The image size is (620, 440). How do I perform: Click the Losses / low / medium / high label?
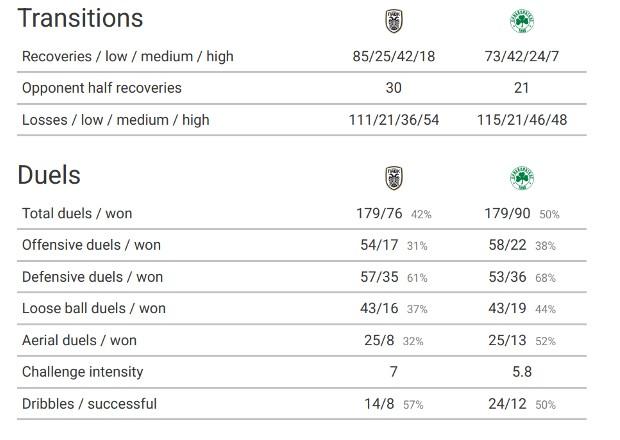[x=116, y=120]
